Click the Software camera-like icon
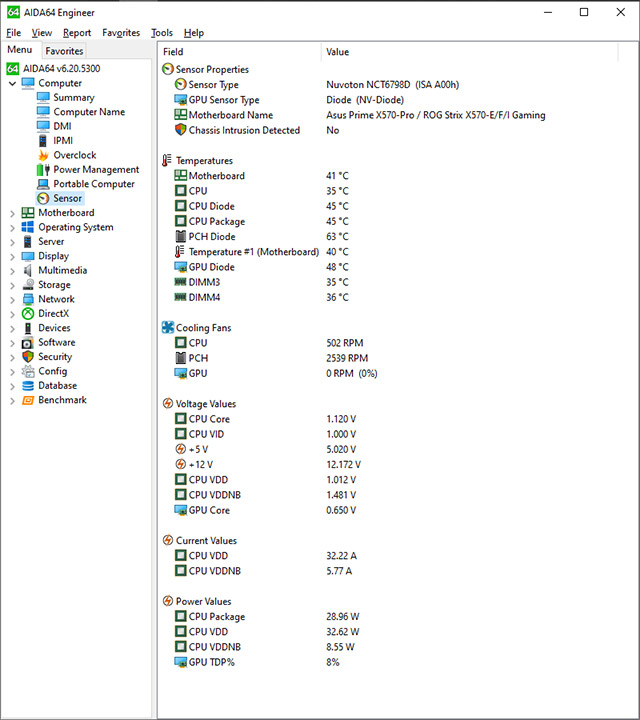Screen dimensions: 640x720 pyautogui.click(x=28, y=343)
